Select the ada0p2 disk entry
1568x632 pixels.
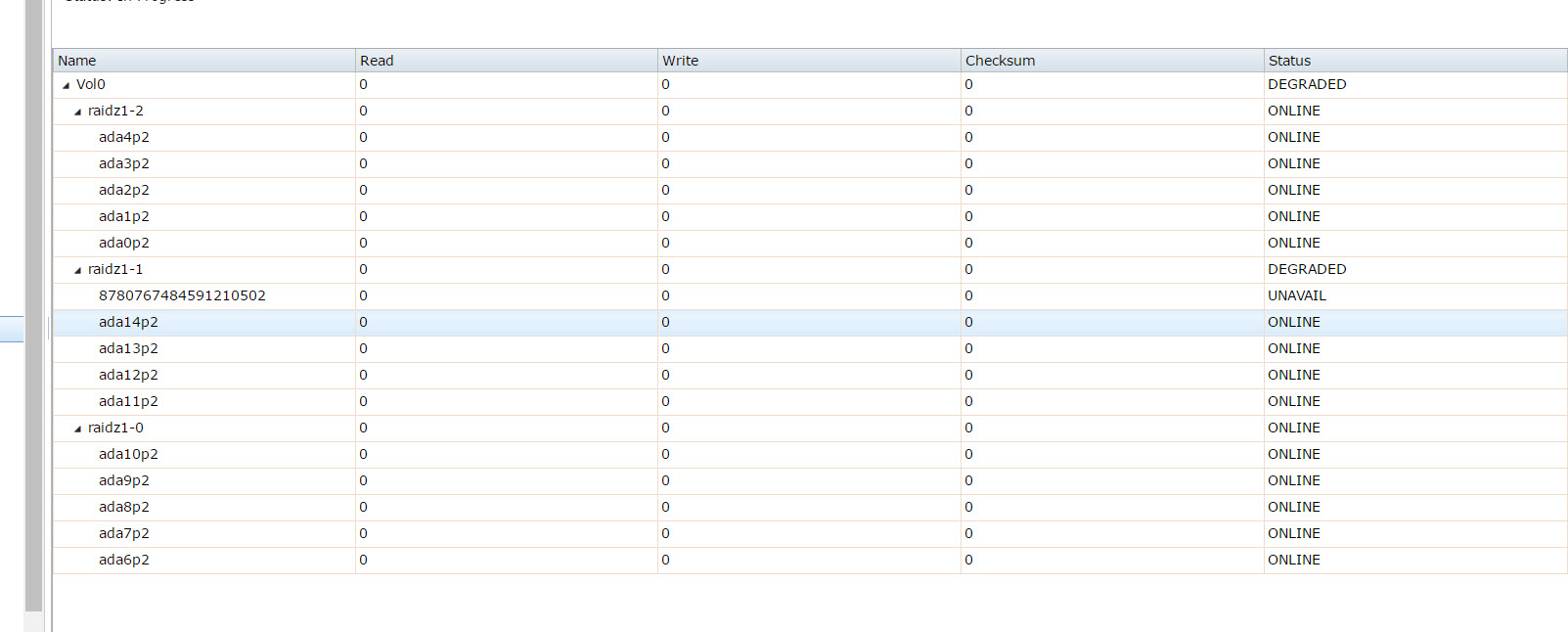coord(124,243)
